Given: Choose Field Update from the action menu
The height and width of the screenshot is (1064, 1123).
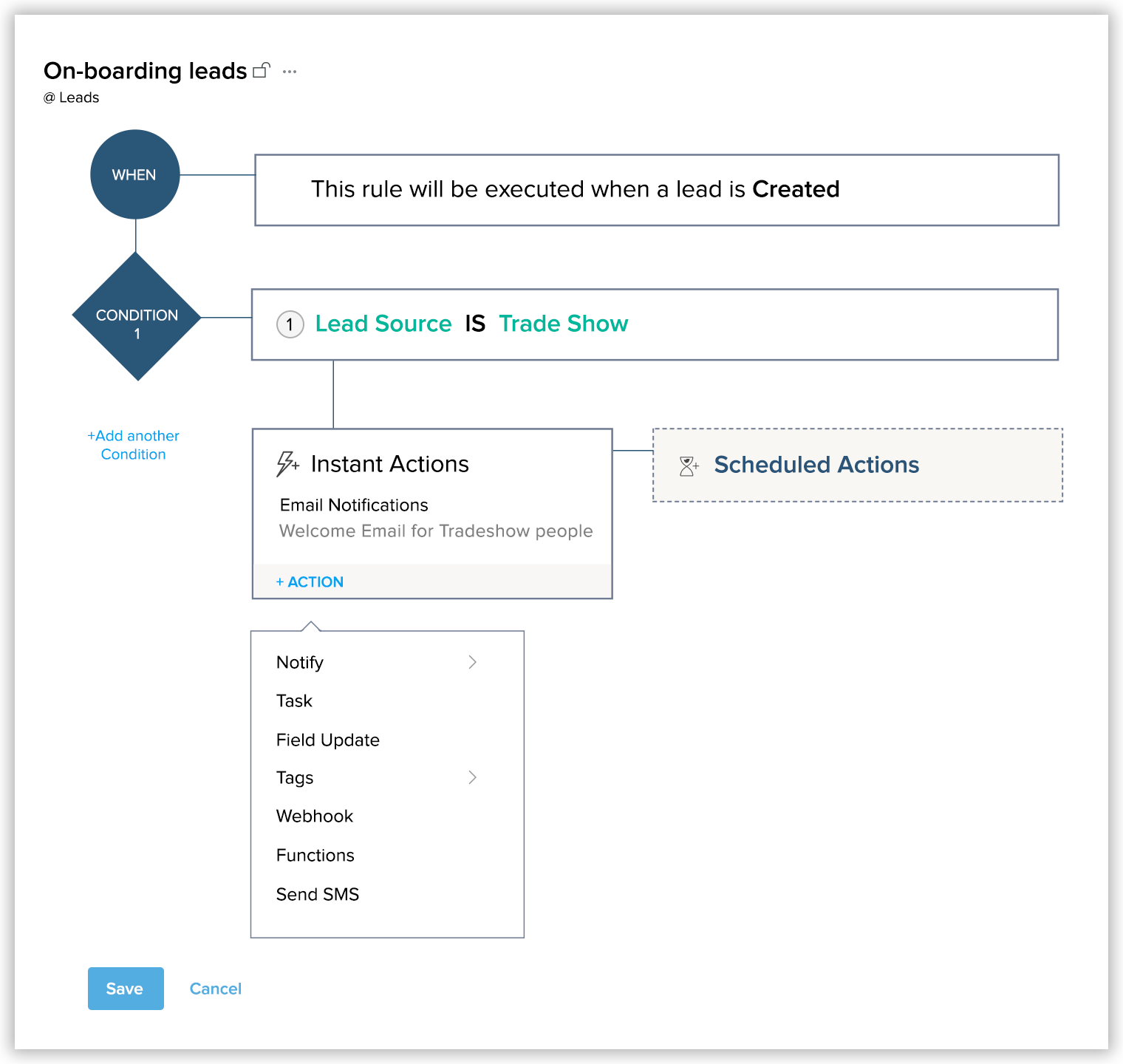Looking at the screenshot, I should [x=327, y=739].
